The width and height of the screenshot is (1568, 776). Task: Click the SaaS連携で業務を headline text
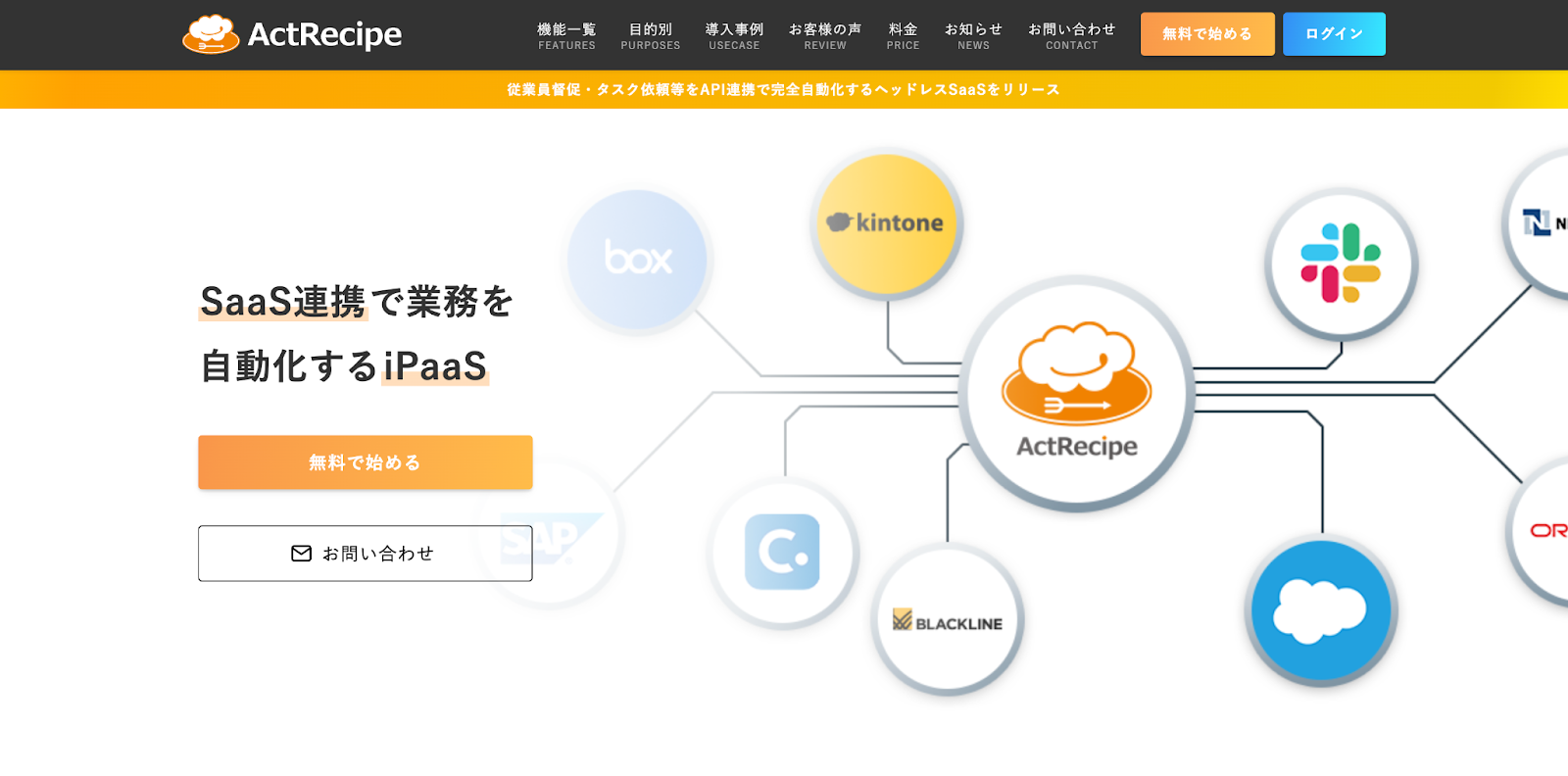click(x=357, y=301)
